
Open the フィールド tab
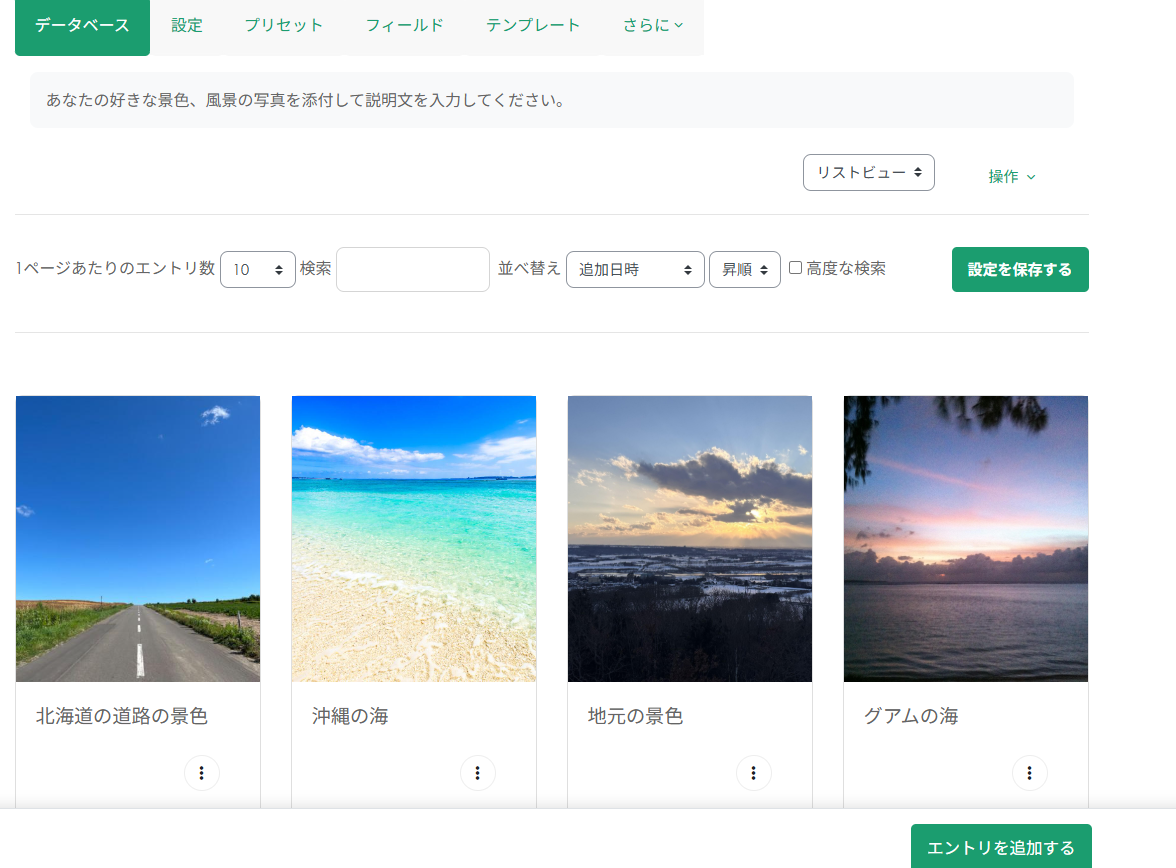[404, 26]
